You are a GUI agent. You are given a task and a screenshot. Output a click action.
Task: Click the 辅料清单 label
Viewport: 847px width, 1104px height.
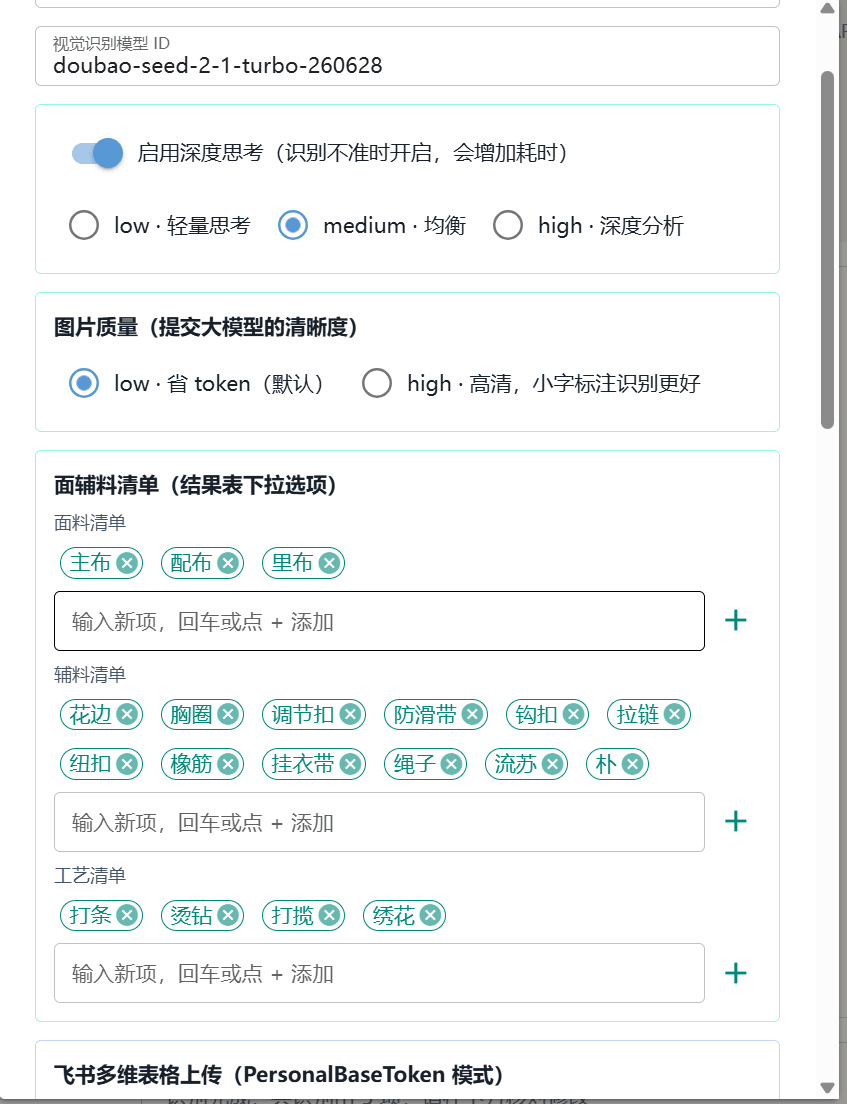coord(90,675)
